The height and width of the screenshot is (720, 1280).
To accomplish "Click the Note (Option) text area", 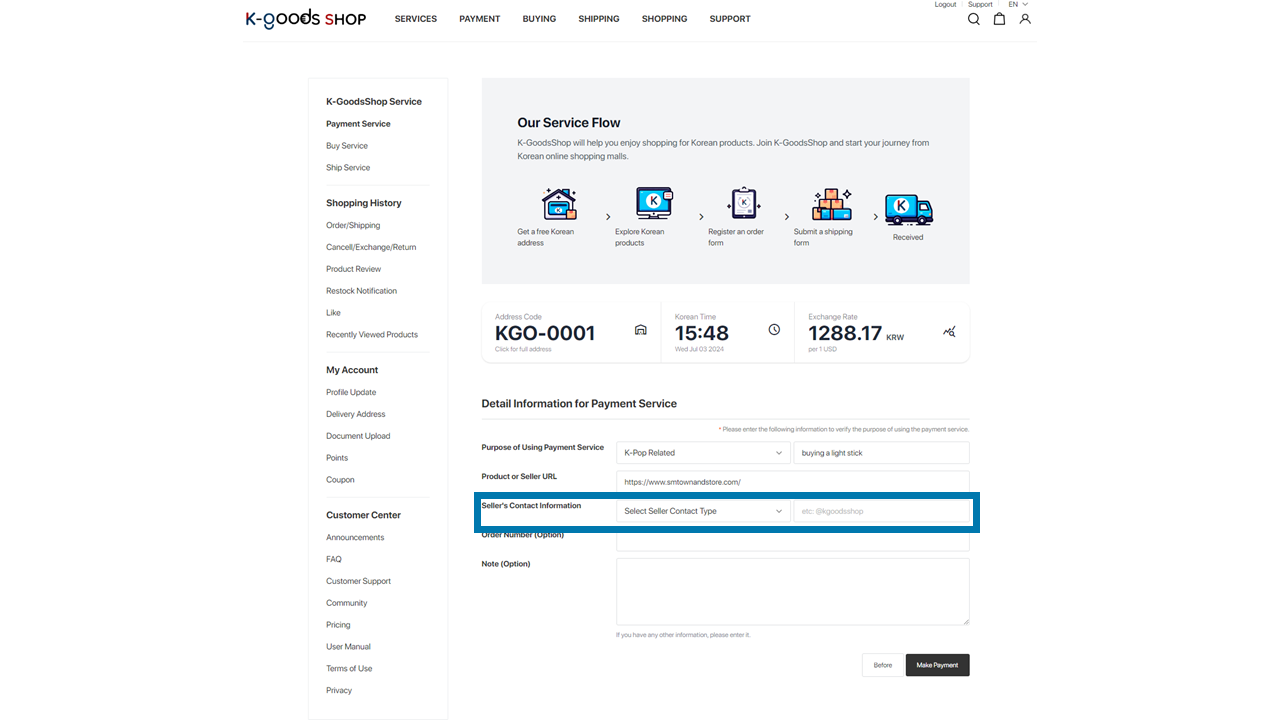I will click(x=792, y=591).
